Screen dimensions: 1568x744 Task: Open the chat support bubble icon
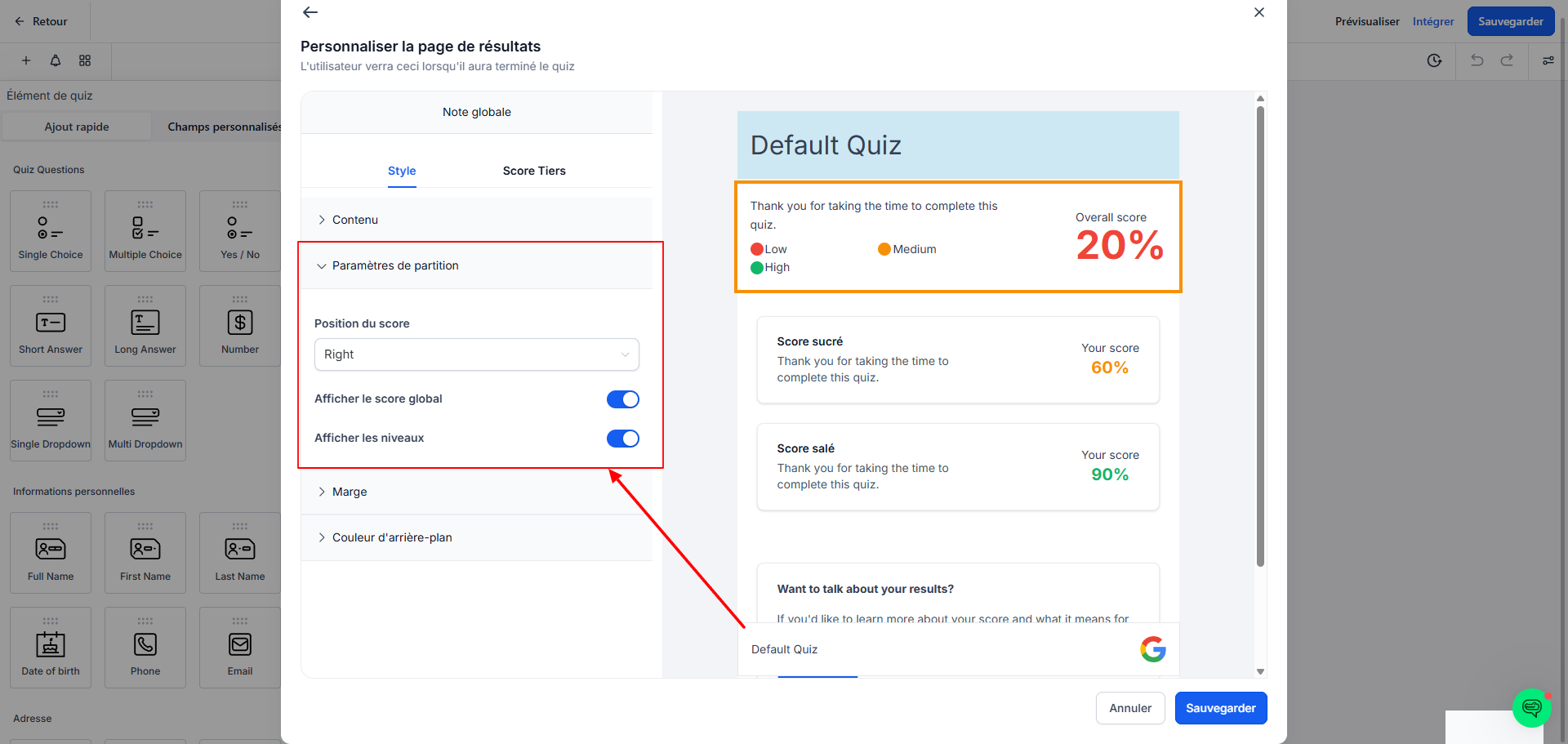pos(1532,707)
